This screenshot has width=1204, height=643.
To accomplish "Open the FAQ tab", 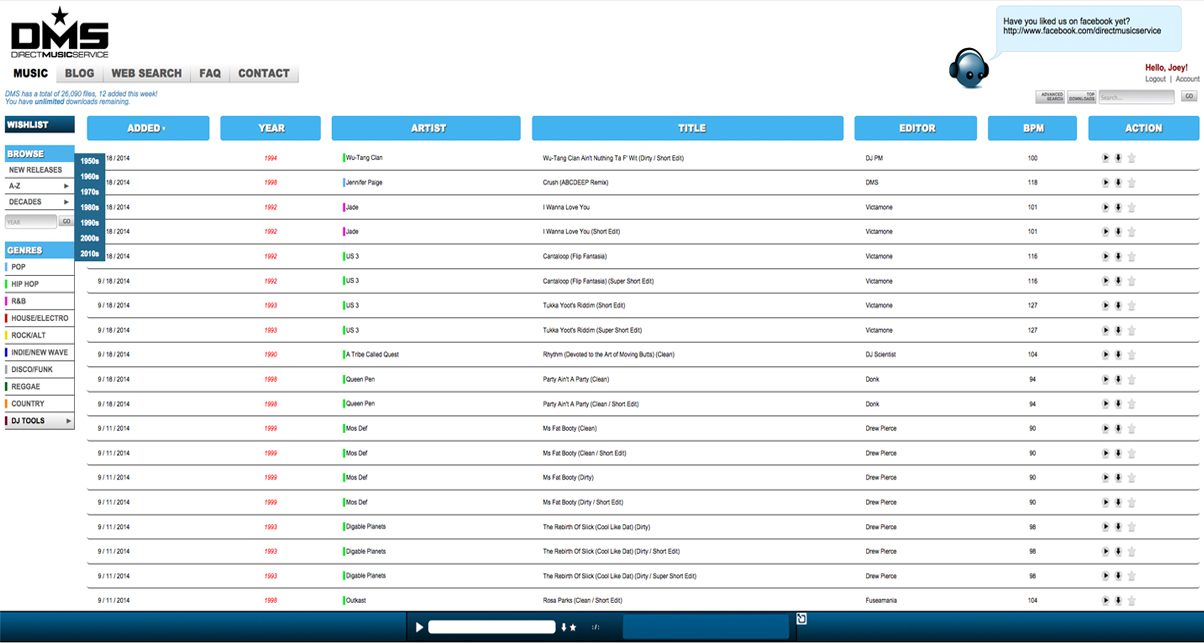I will tap(210, 74).
